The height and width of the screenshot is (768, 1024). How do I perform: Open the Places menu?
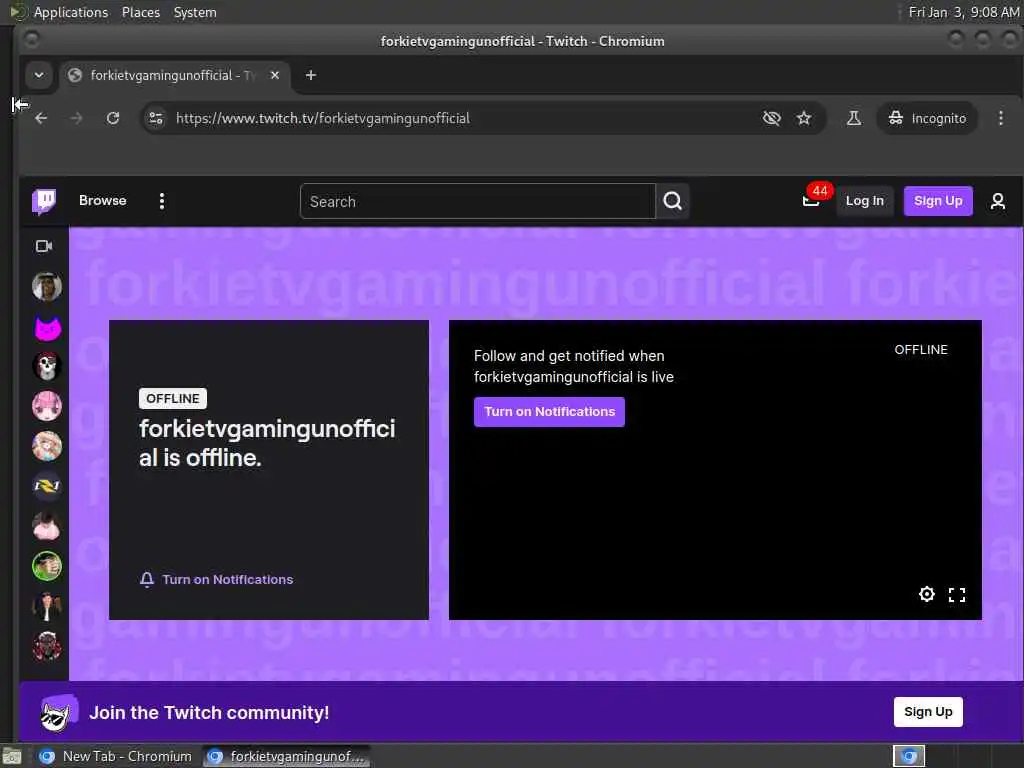141,12
